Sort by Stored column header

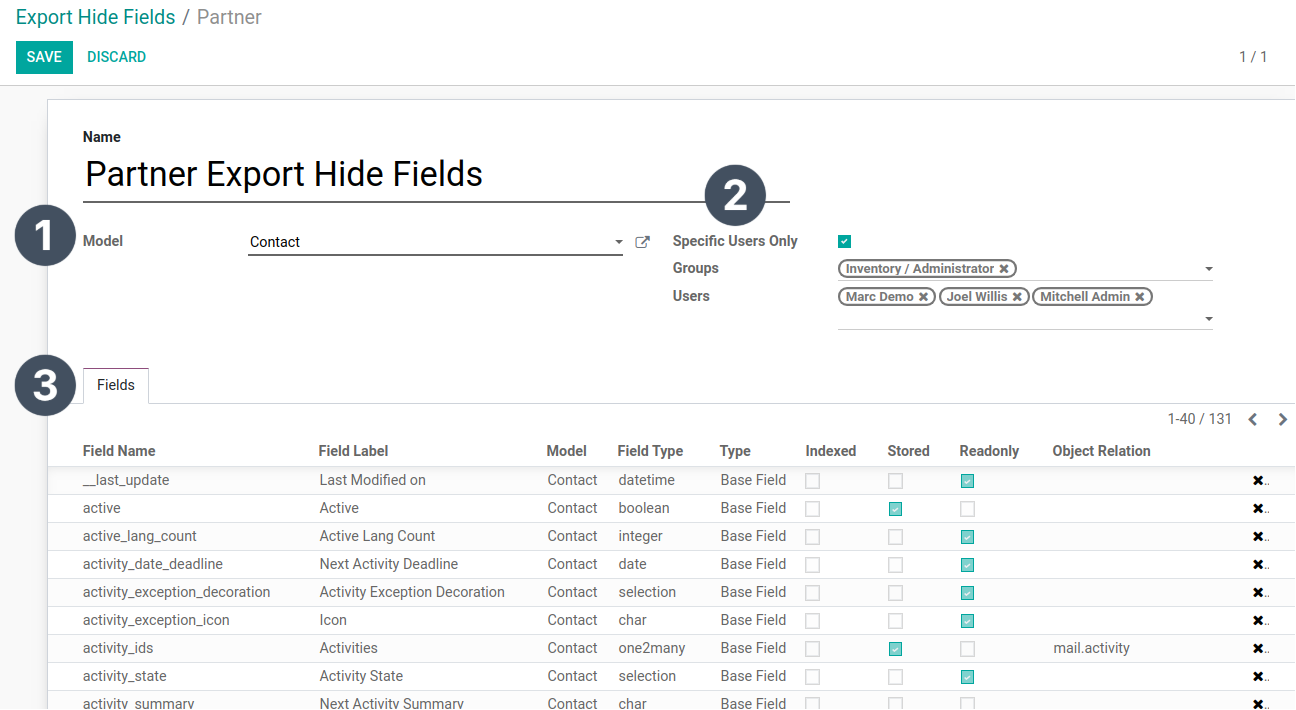point(908,451)
